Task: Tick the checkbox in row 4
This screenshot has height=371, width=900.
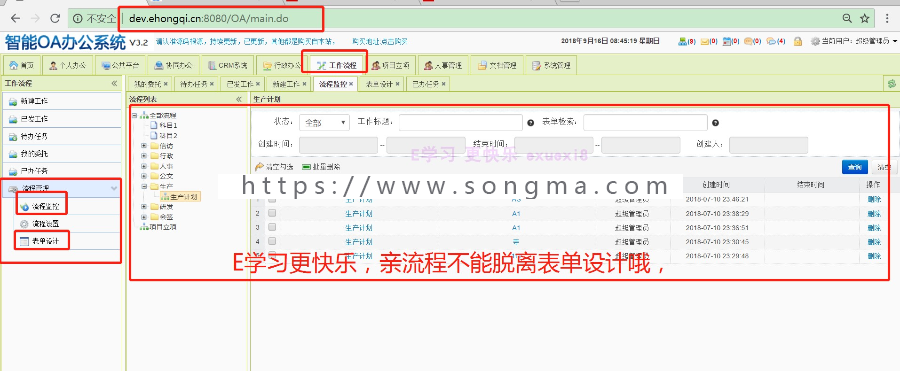Action: tap(272, 241)
